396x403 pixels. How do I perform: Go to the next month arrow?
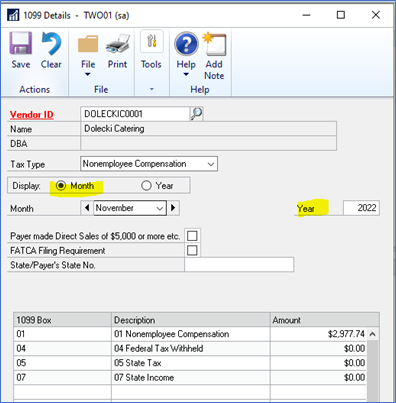[x=173, y=208]
